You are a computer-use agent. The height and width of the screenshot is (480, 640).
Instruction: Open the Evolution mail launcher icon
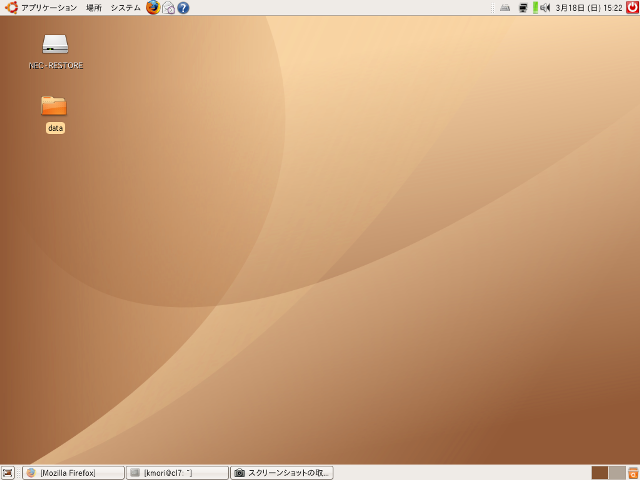pyautogui.click(x=168, y=8)
